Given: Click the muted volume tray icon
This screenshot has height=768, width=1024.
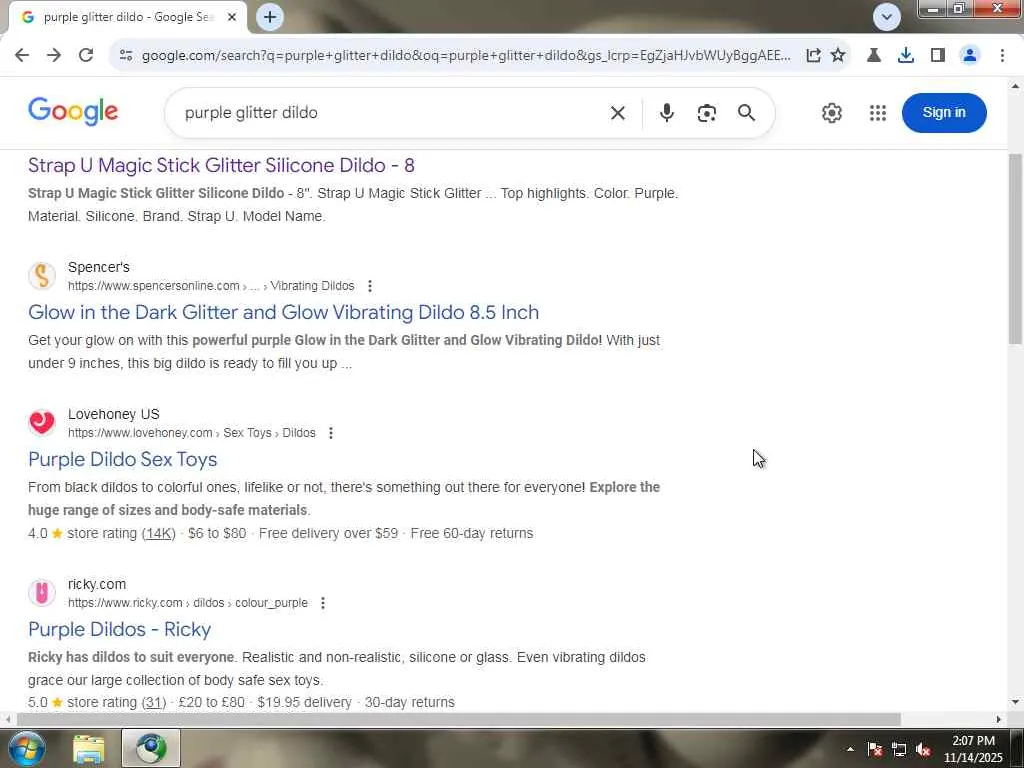Looking at the screenshot, I should click(x=923, y=750).
